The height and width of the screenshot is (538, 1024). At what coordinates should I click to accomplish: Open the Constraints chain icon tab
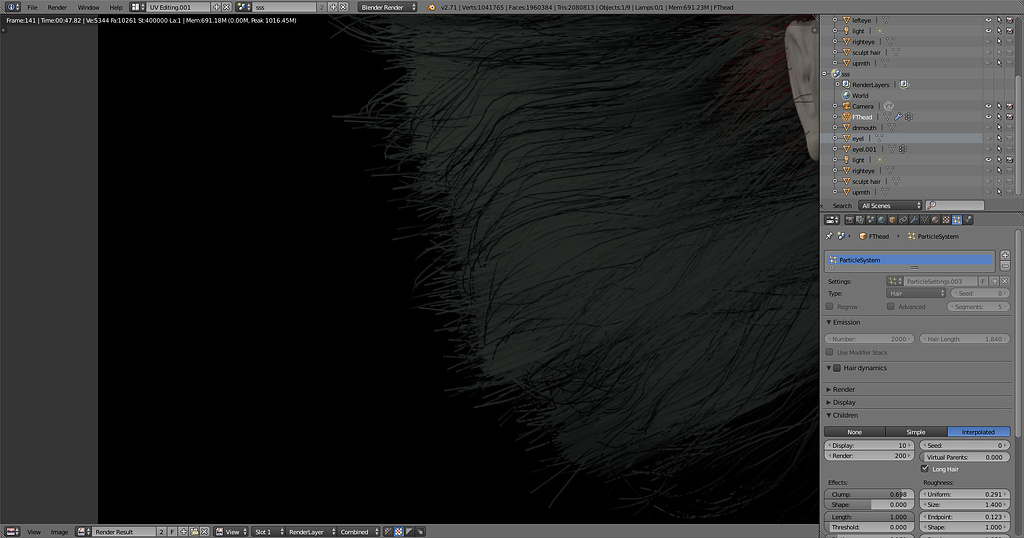pos(903,219)
